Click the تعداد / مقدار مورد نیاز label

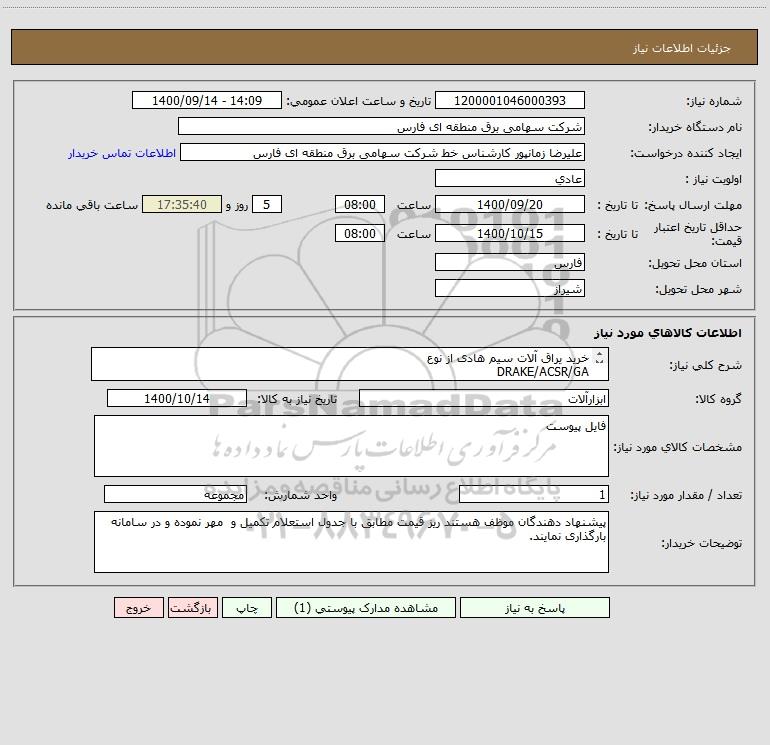tap(686, 495)
